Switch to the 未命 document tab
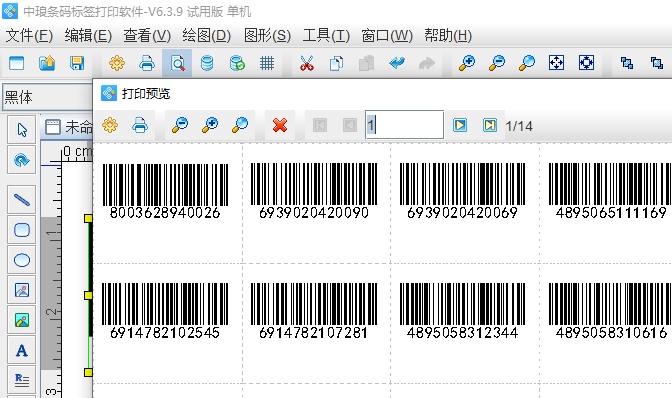This screenshot has width=672, height=398. point(69,127)
